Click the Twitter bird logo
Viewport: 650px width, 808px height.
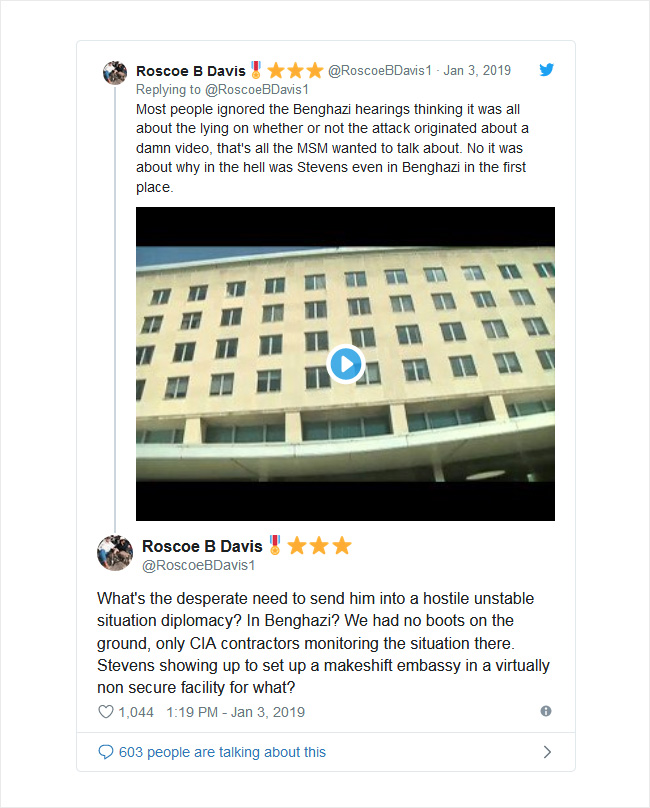point(546,70)
